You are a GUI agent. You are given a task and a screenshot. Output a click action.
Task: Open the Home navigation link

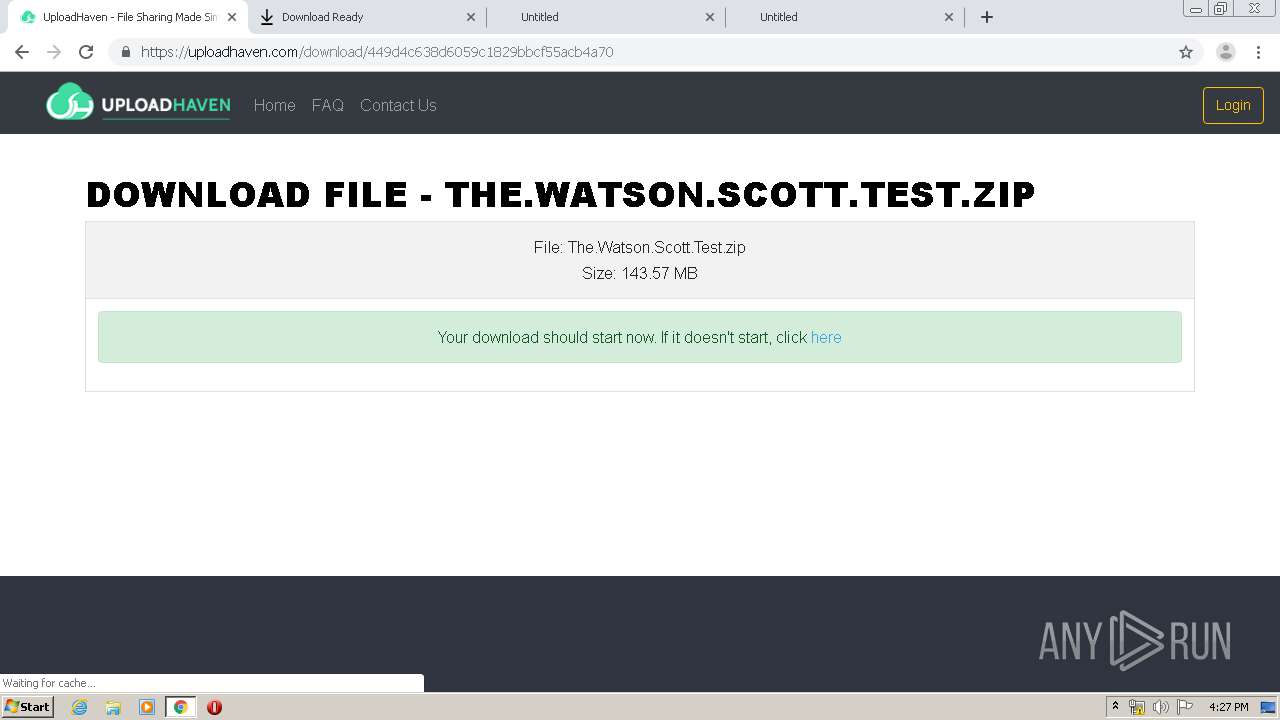[x=274, y=105]
